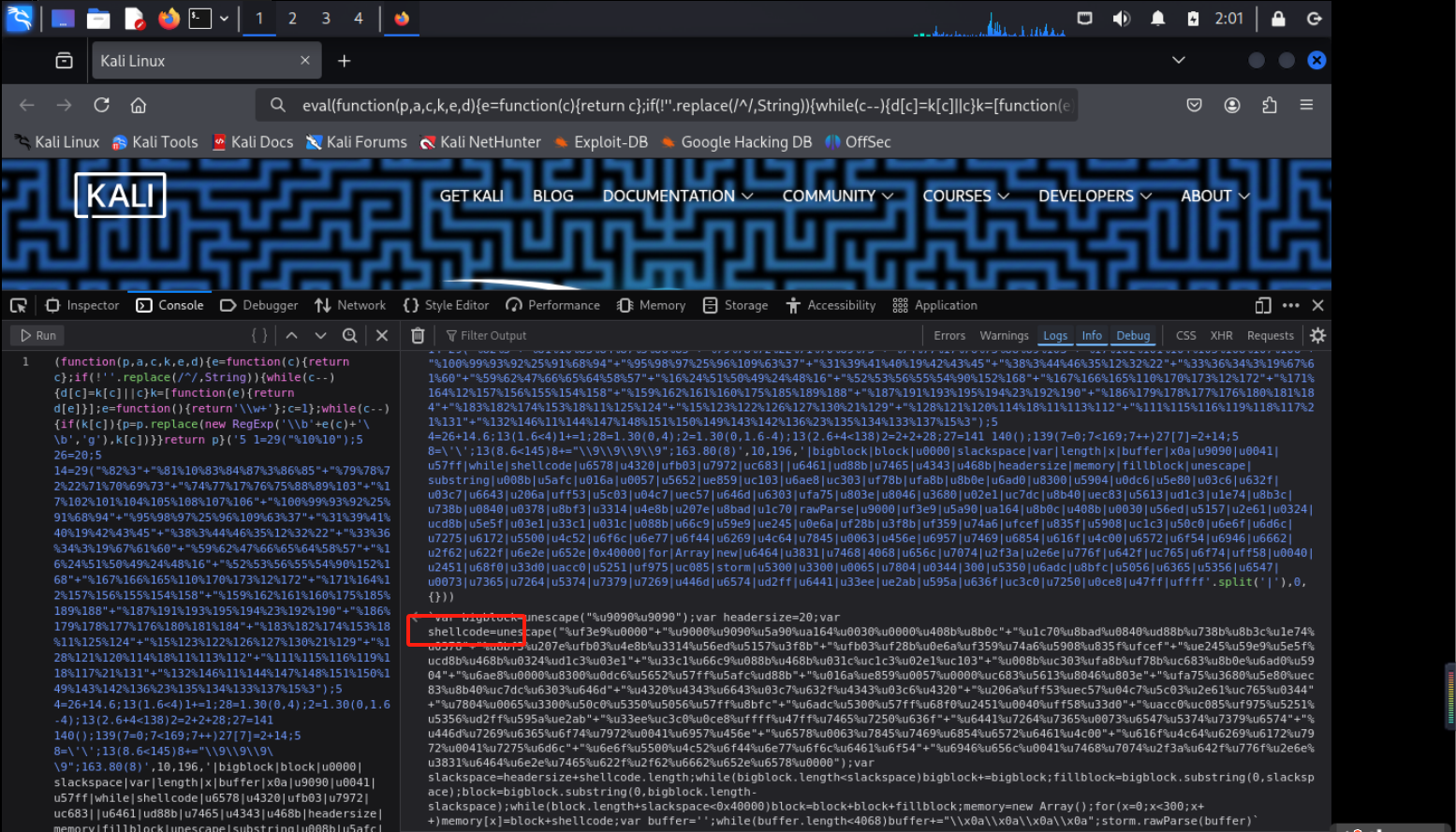
Task: Expand the COMMUNITY menu
Action: click(x=838, y=196)
